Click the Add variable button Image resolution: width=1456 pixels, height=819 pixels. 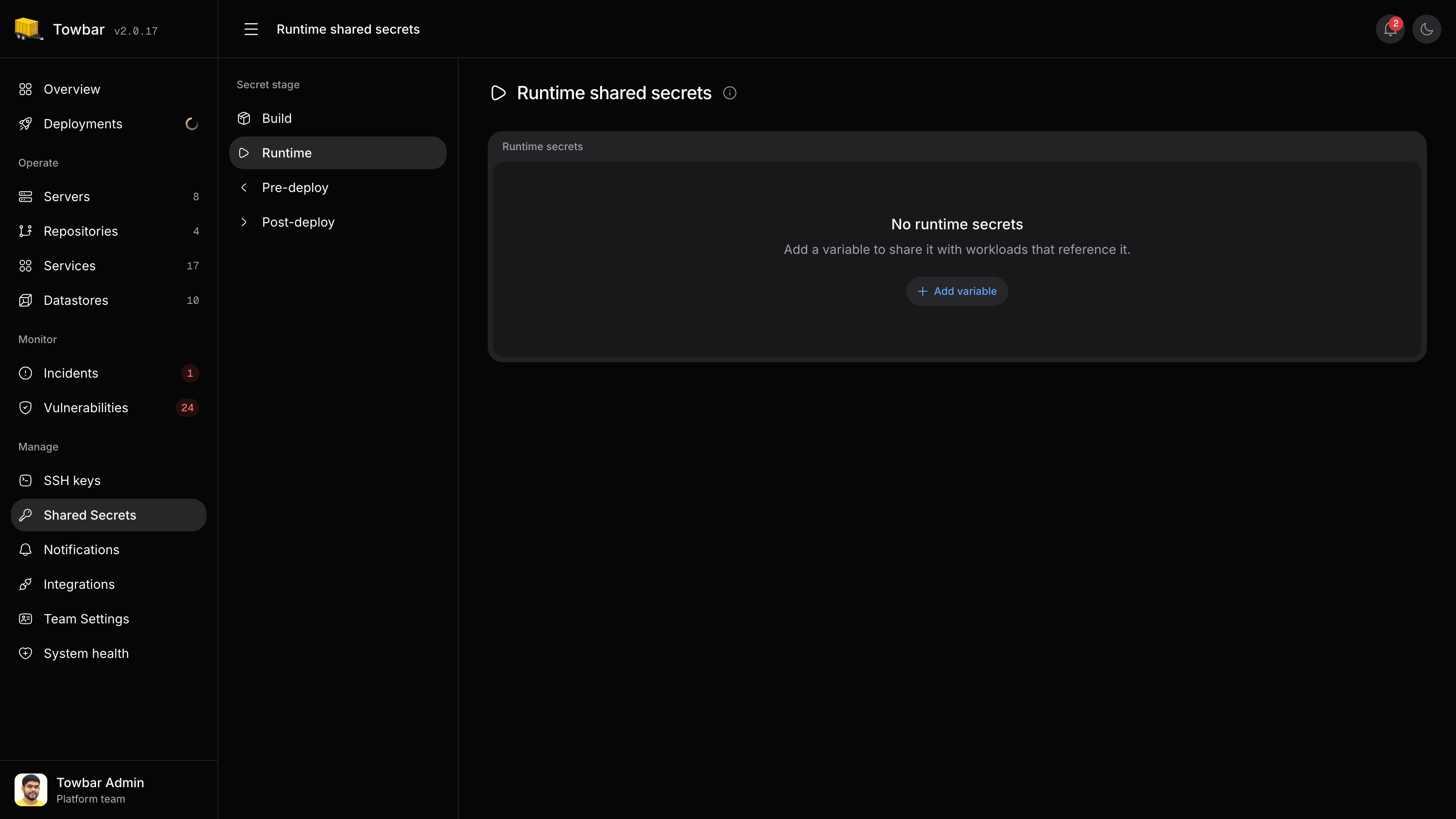(957, 291)
